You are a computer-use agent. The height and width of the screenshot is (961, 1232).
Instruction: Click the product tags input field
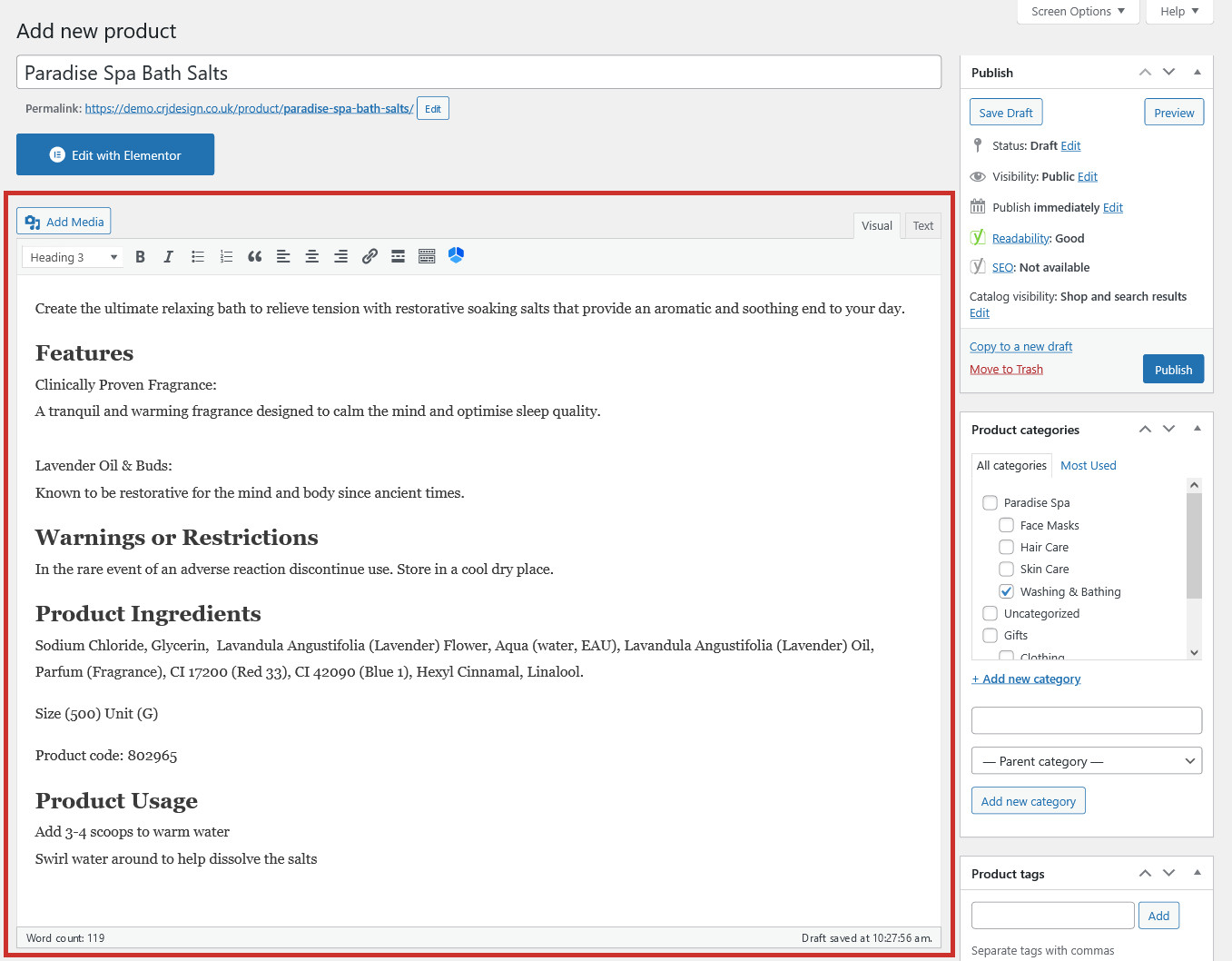click(x=1052, y=916)
